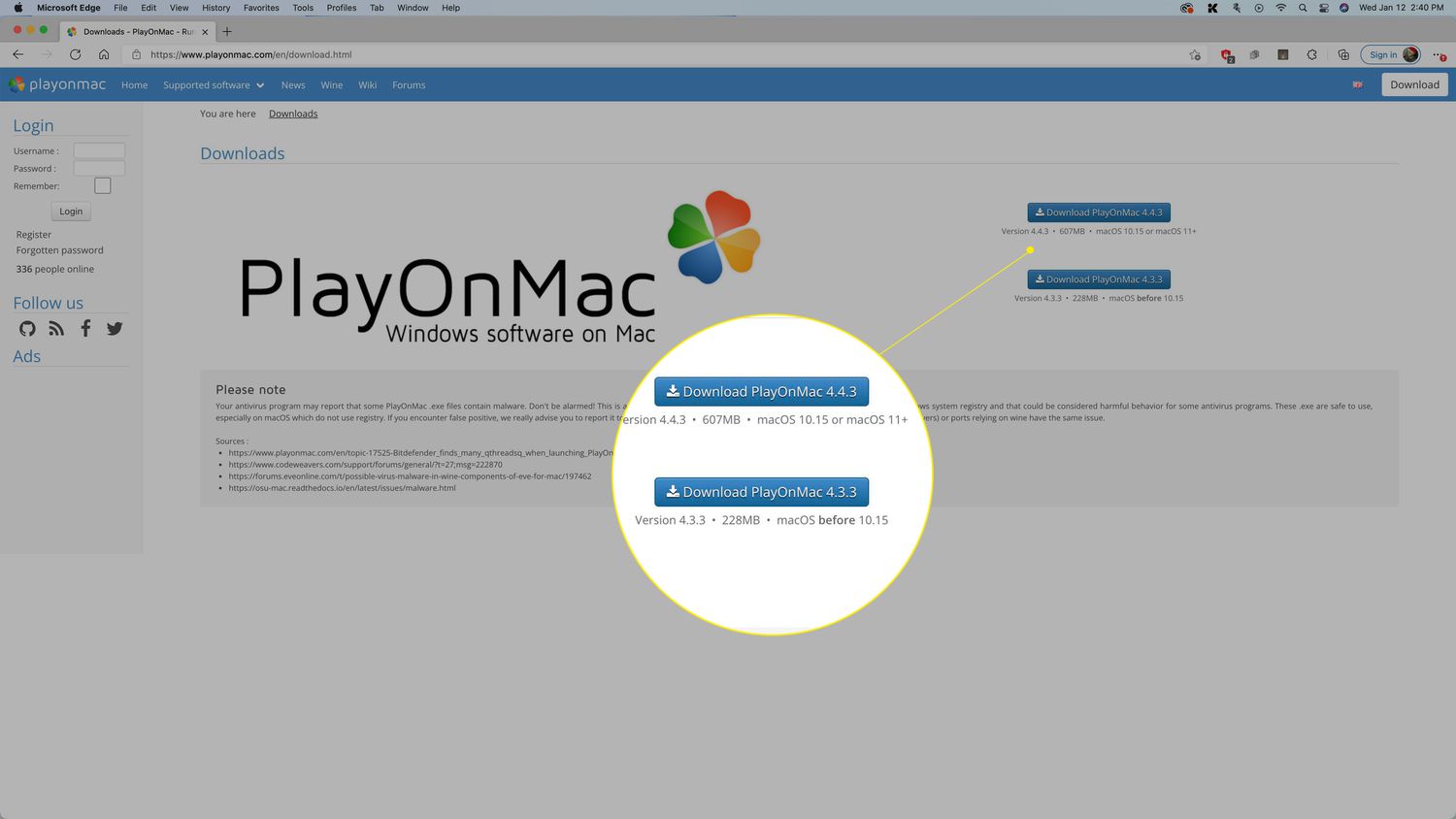Expand the Supported software dropdown
Viewport: 1456px width, 819px height.
pos(214,85)
